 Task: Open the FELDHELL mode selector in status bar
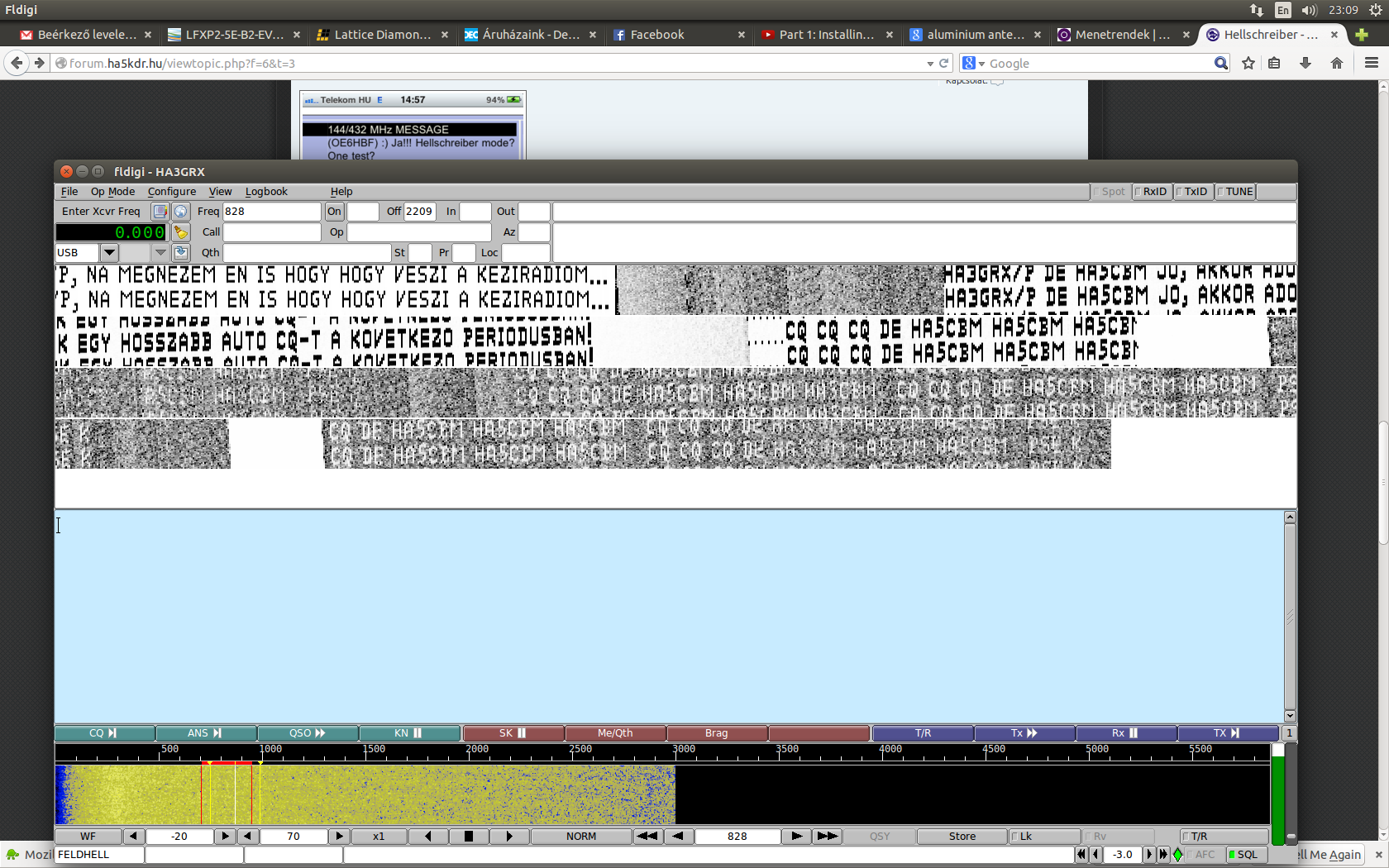click(99, 855)
